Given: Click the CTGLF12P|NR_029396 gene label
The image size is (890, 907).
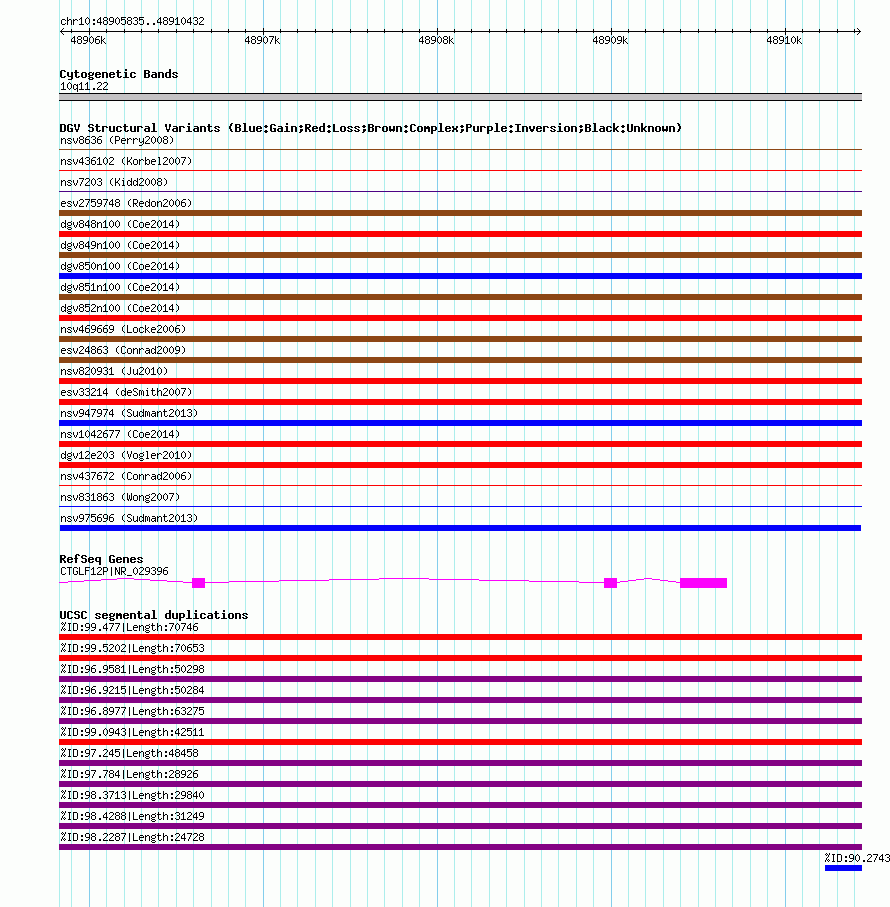Looking at the screenshot, I should pyautogui.click(x=115, y=572).
